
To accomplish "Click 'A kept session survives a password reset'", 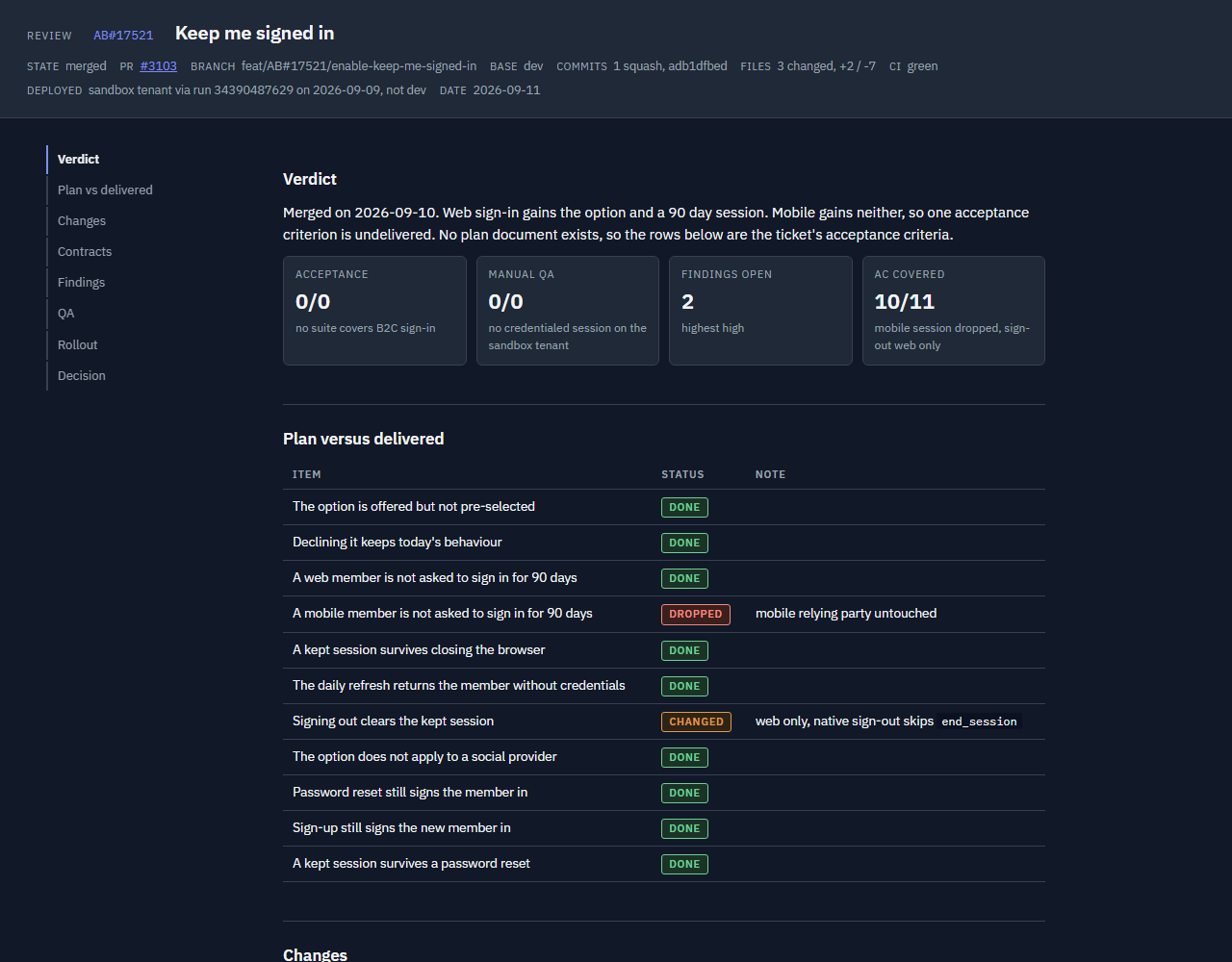I will tap(411, 864).
